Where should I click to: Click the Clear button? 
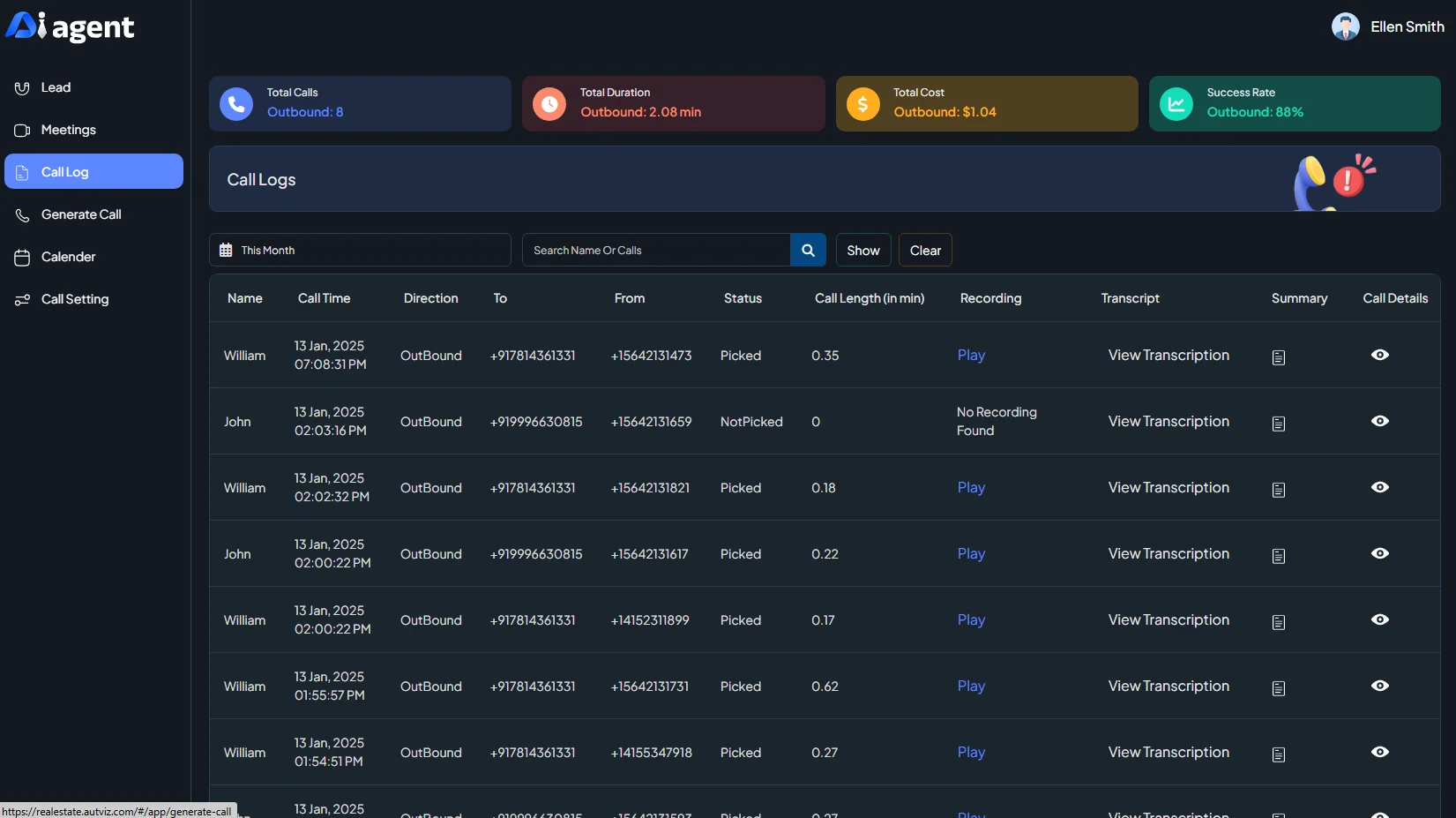pyautogui.click(x=925, y=250)
